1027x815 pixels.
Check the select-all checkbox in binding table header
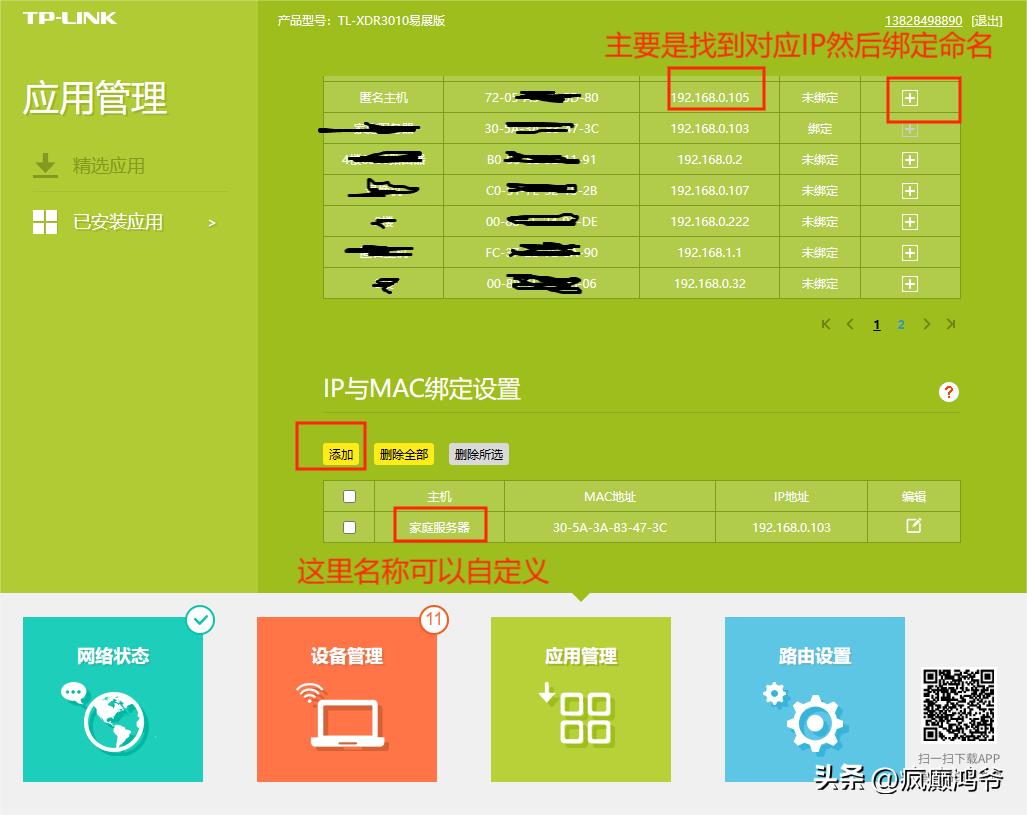tap(348, 495)
